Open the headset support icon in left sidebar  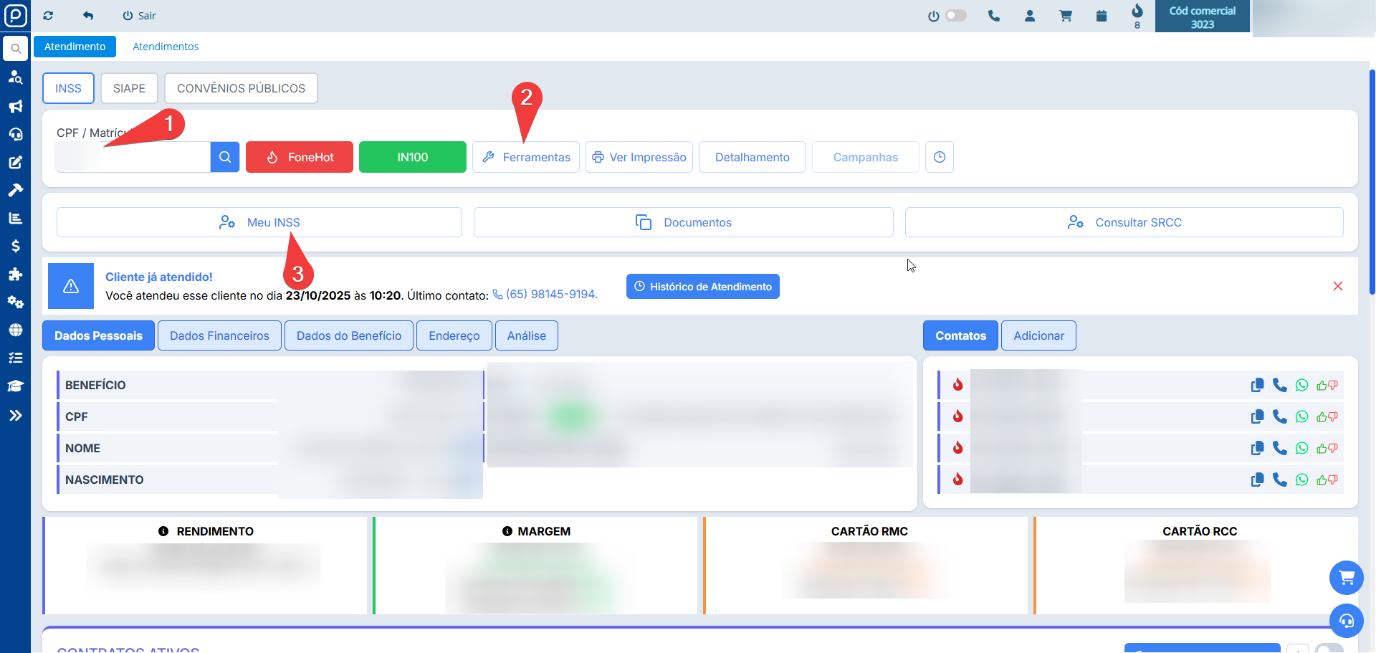coord(15,134)
